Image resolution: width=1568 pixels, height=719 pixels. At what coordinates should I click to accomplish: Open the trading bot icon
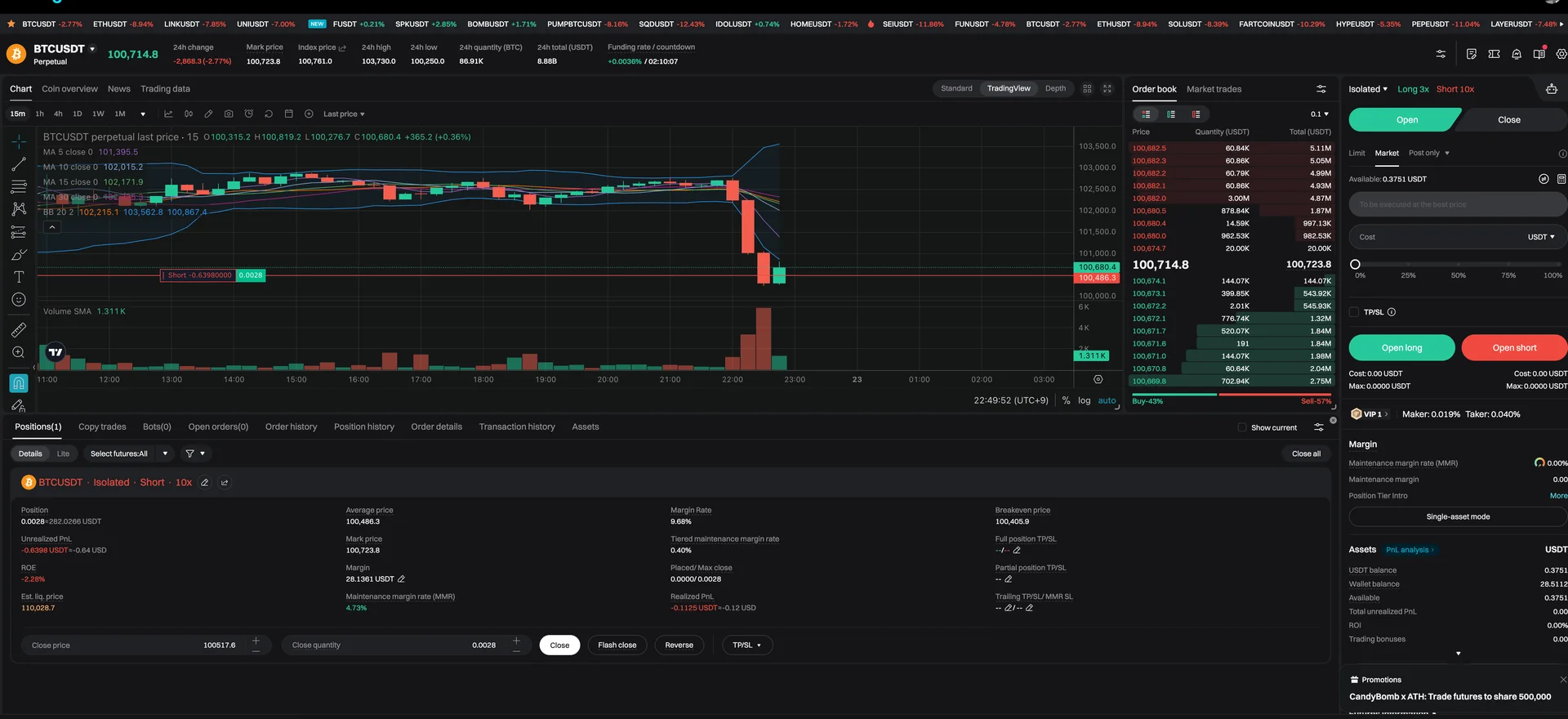pyautogui.click(x=1552, y=89)
